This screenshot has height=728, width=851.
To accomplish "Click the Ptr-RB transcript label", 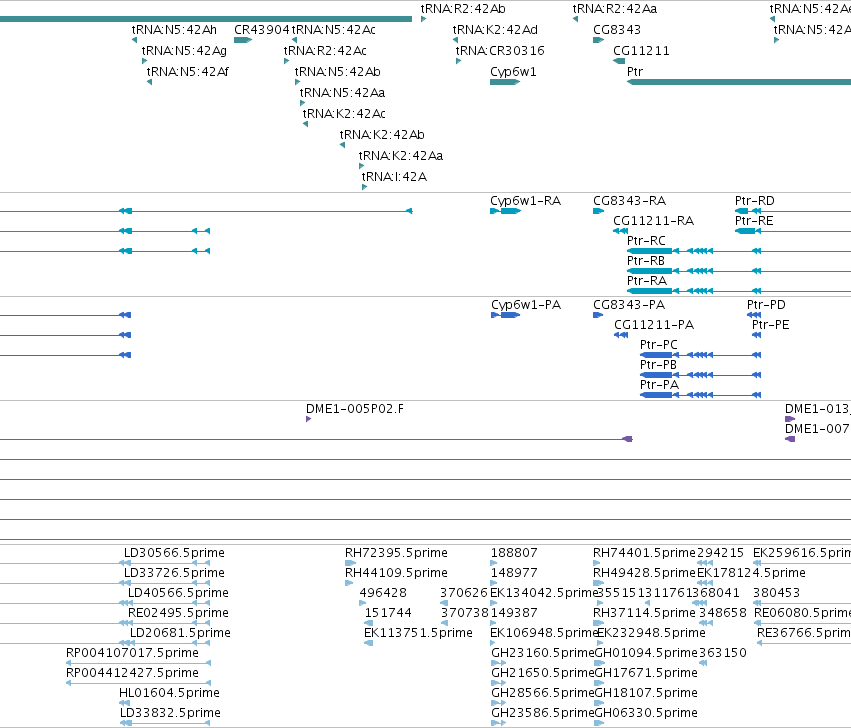I will pos(646,261).
